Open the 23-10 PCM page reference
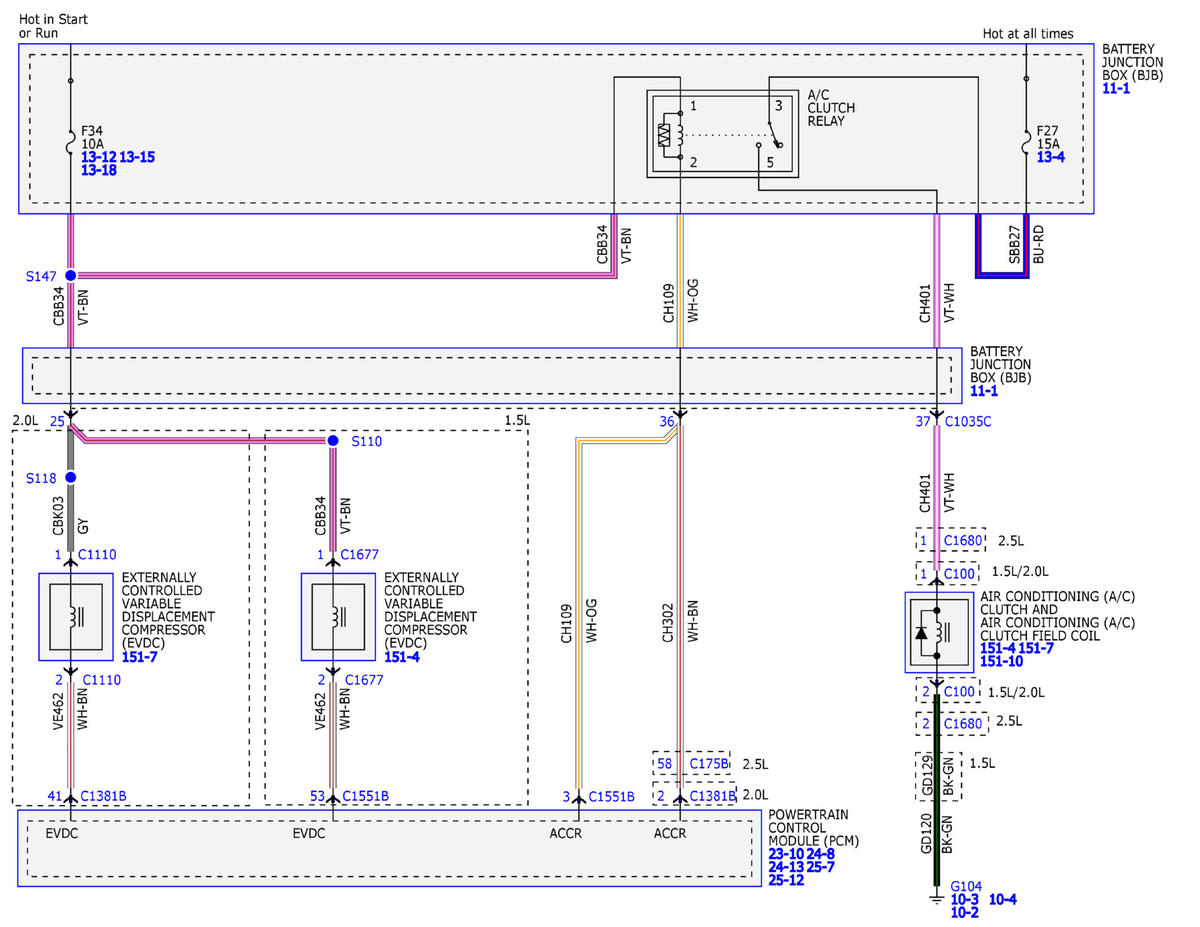Image resolution: width=1200 pixels, height=927 pixels. click(x=786, y=854)
